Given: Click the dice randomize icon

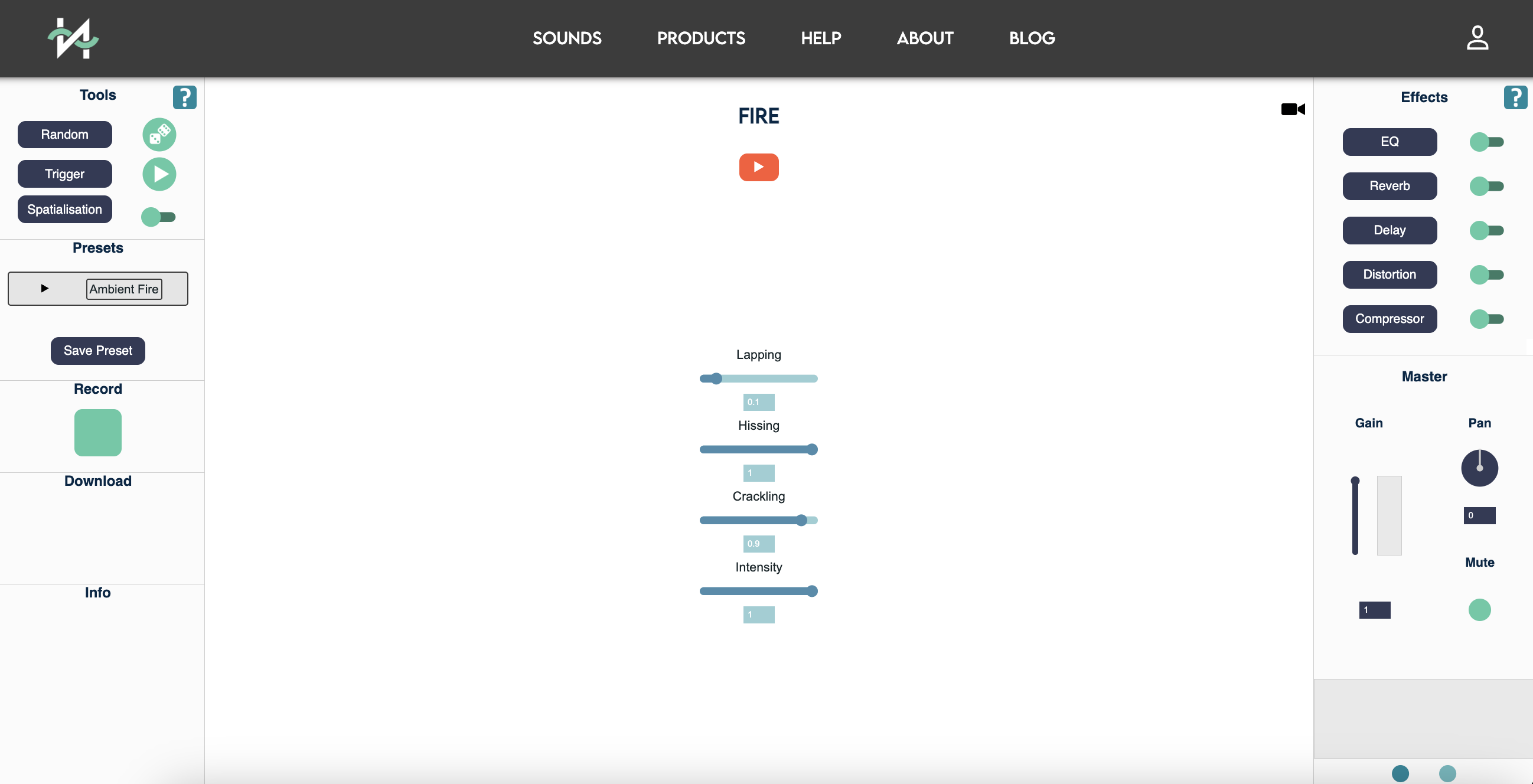Looking at the screenshot, I should [x=159, y=135].
